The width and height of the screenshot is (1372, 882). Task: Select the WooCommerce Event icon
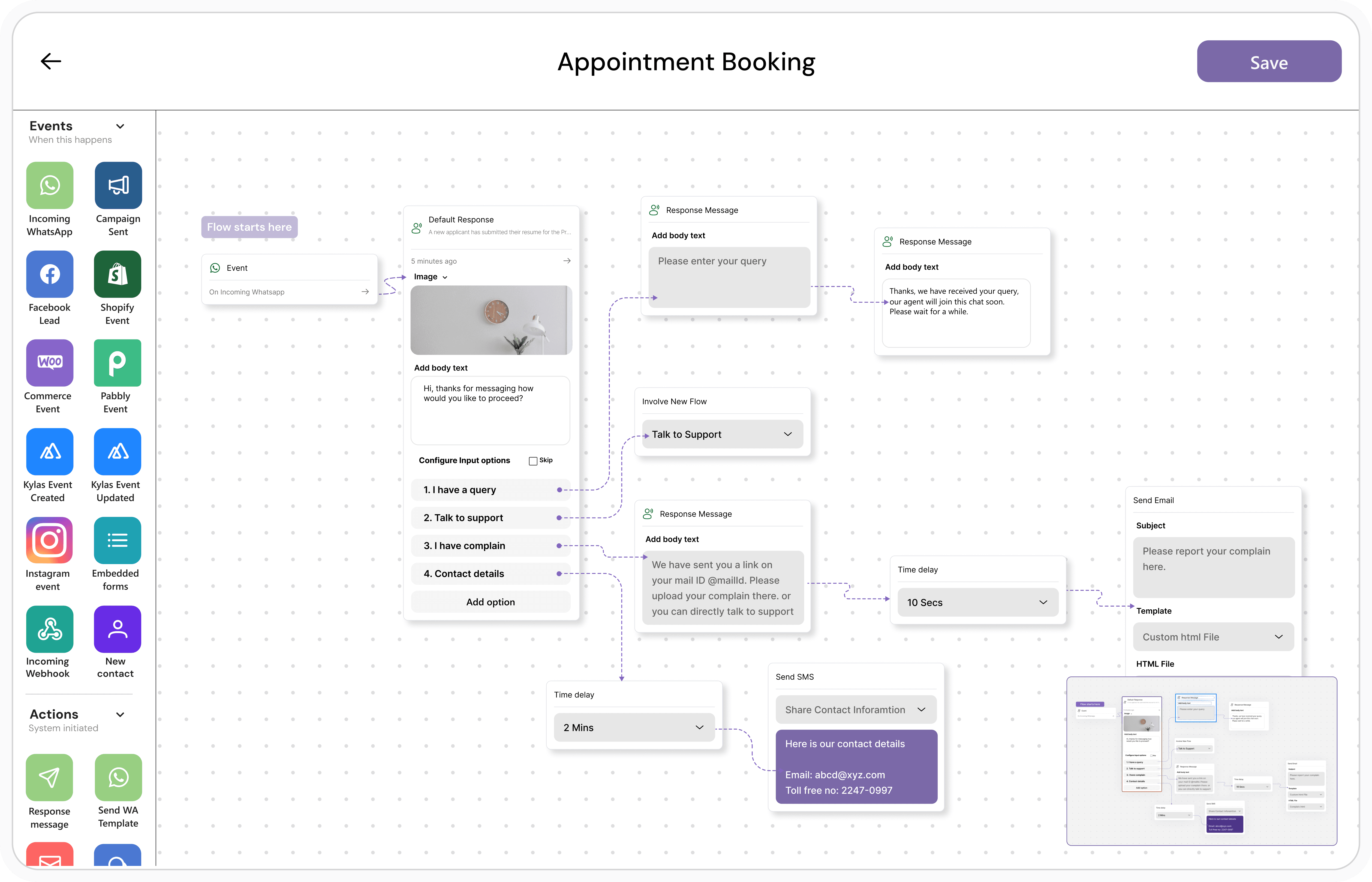(50, 363)
